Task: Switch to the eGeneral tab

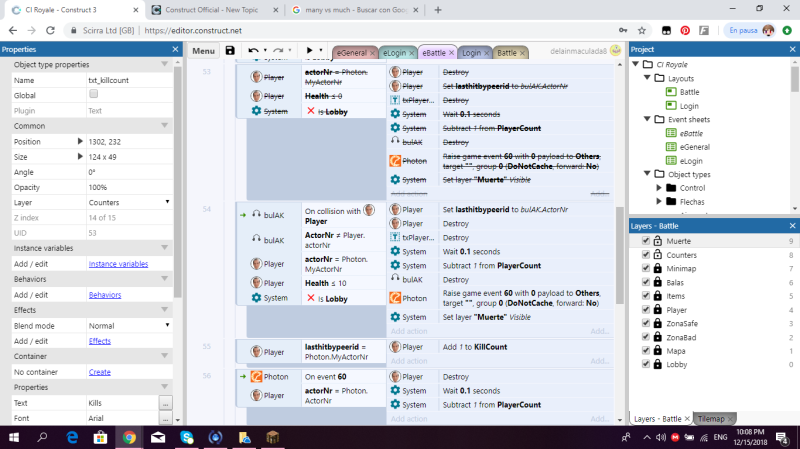Action: 351,53
